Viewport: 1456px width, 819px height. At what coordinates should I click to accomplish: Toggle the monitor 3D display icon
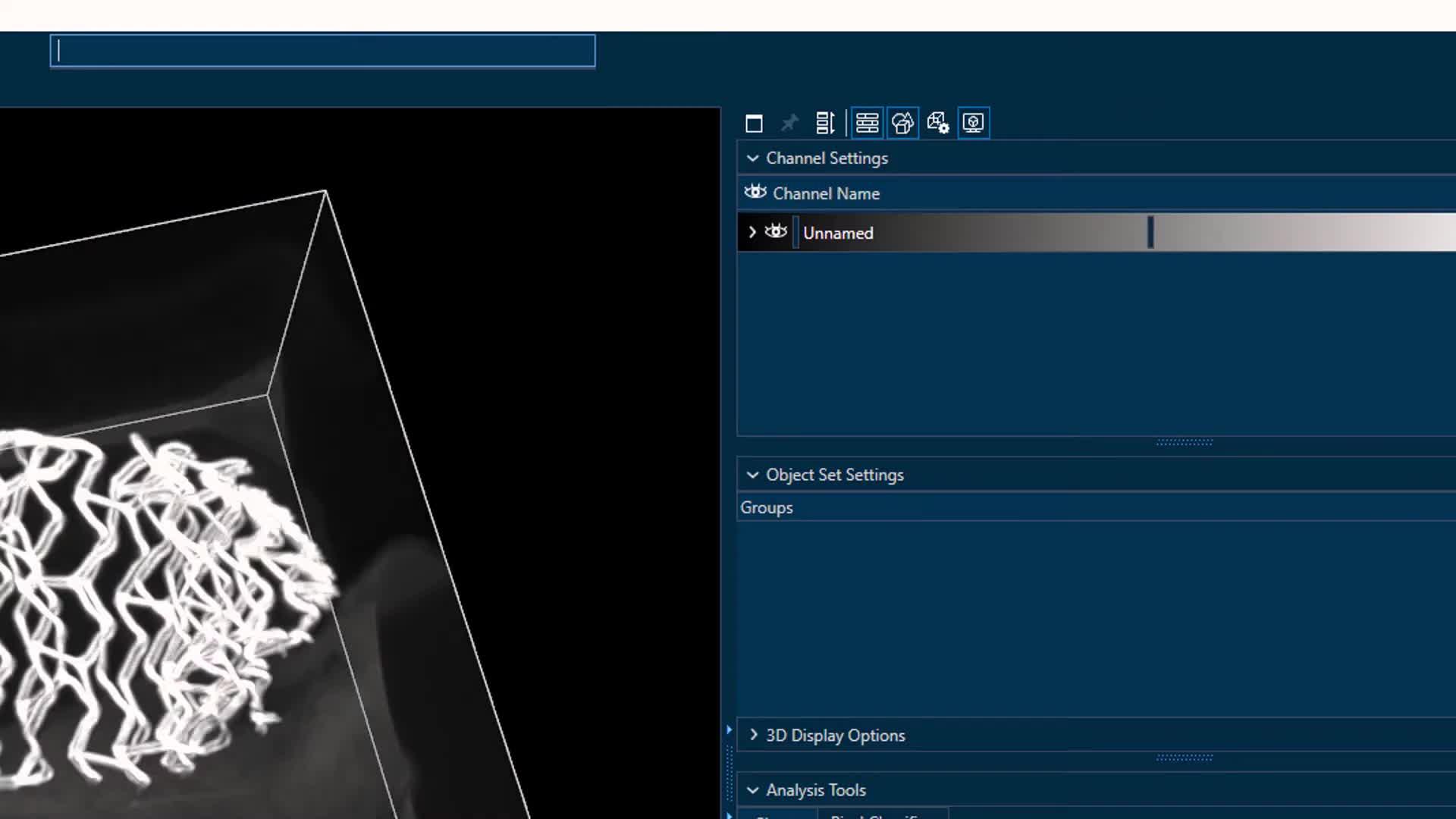coord(974,123)
